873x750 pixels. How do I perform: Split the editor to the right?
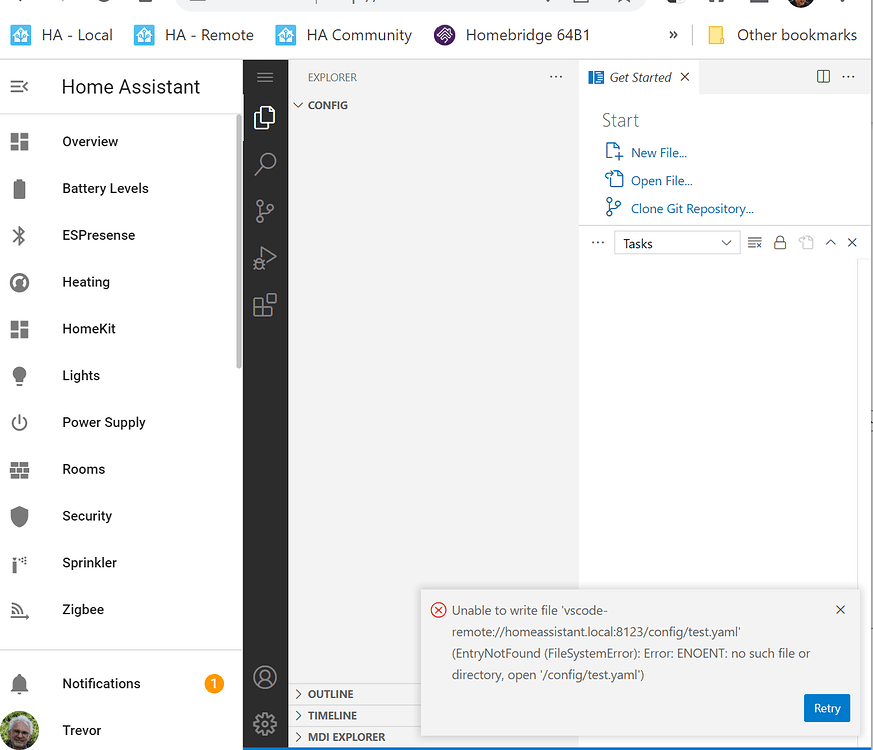click(823, 77)
